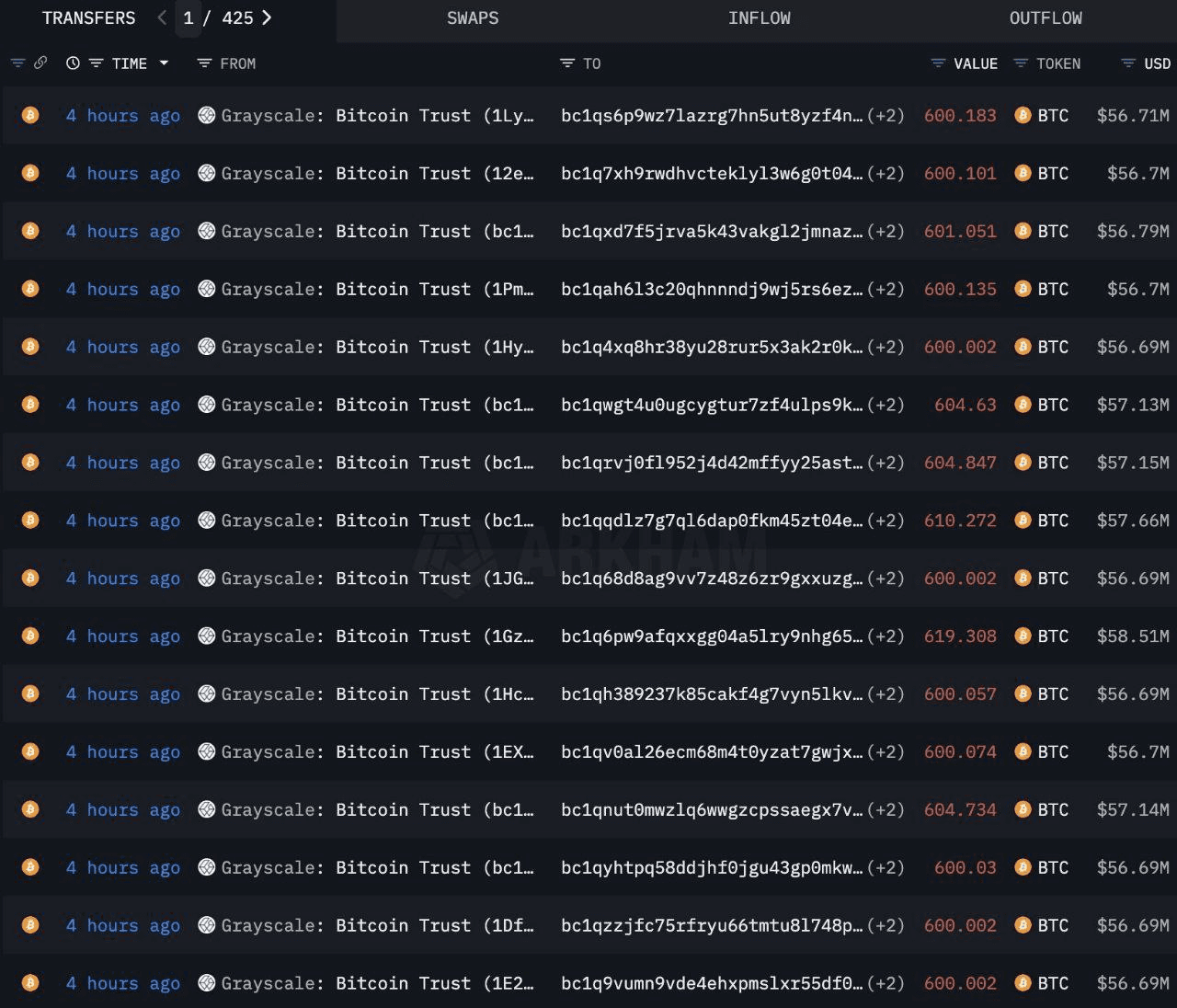This screenshot has width=1177, height=1008.
Task: Open the FROM column filter
Action: coord(204,63)
